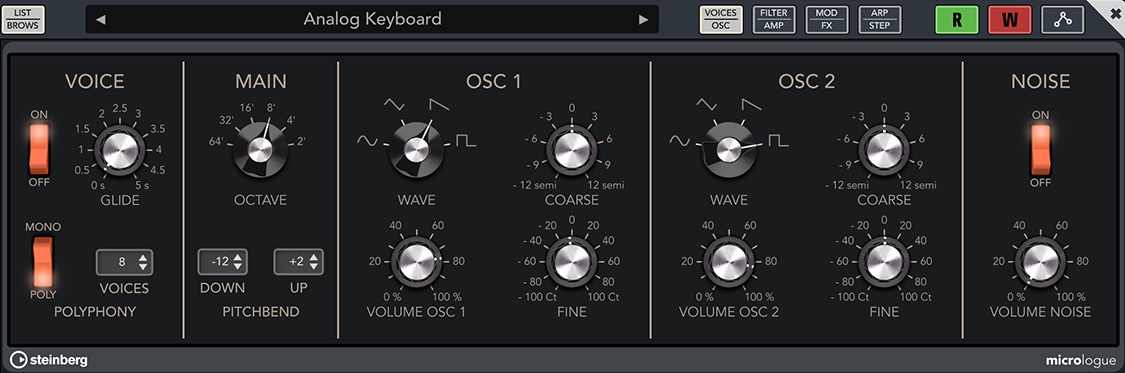Load the next preset with right arrow
The image size is (1125, 373).
pos(644,19)
